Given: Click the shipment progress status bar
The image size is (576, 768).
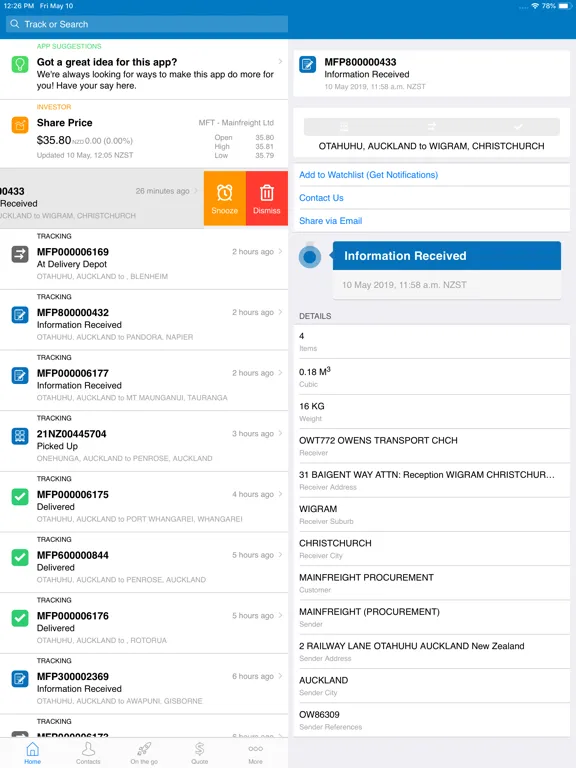Looking at the screenshot, I should 432,127.
